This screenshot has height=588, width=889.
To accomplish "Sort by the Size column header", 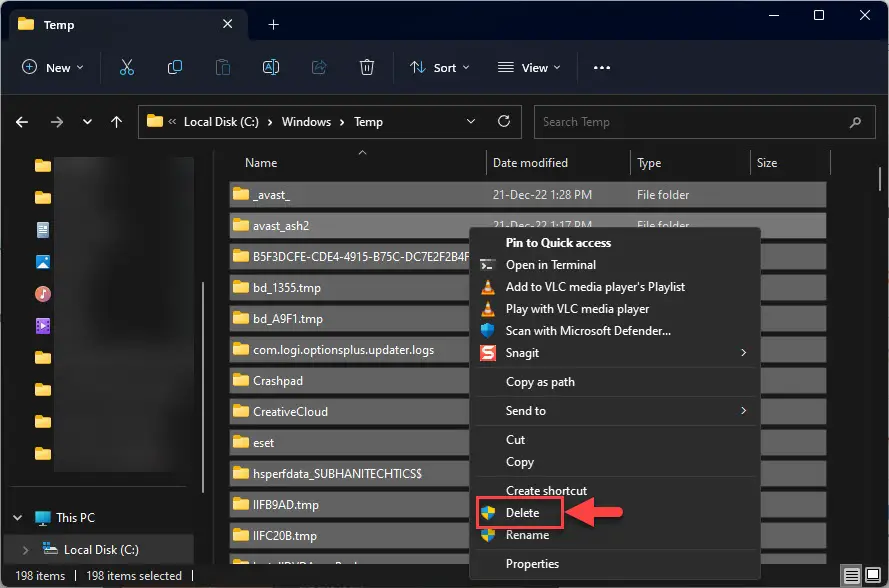I will click(x=790, y=163).
